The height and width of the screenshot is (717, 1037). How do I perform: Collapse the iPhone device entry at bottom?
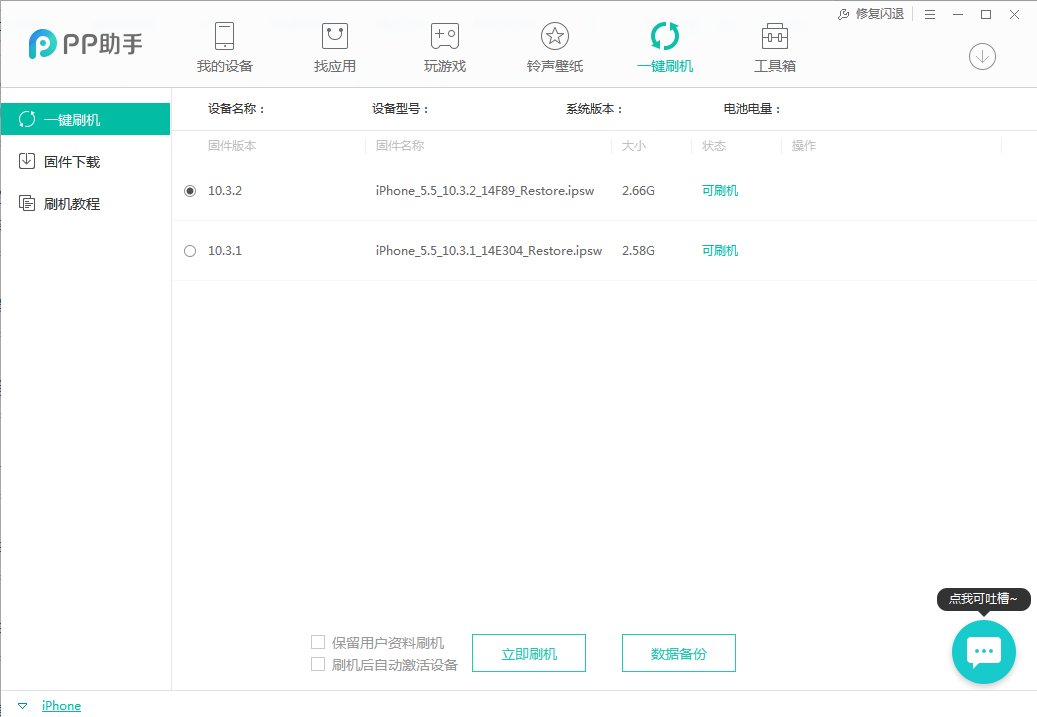point(22,705)
